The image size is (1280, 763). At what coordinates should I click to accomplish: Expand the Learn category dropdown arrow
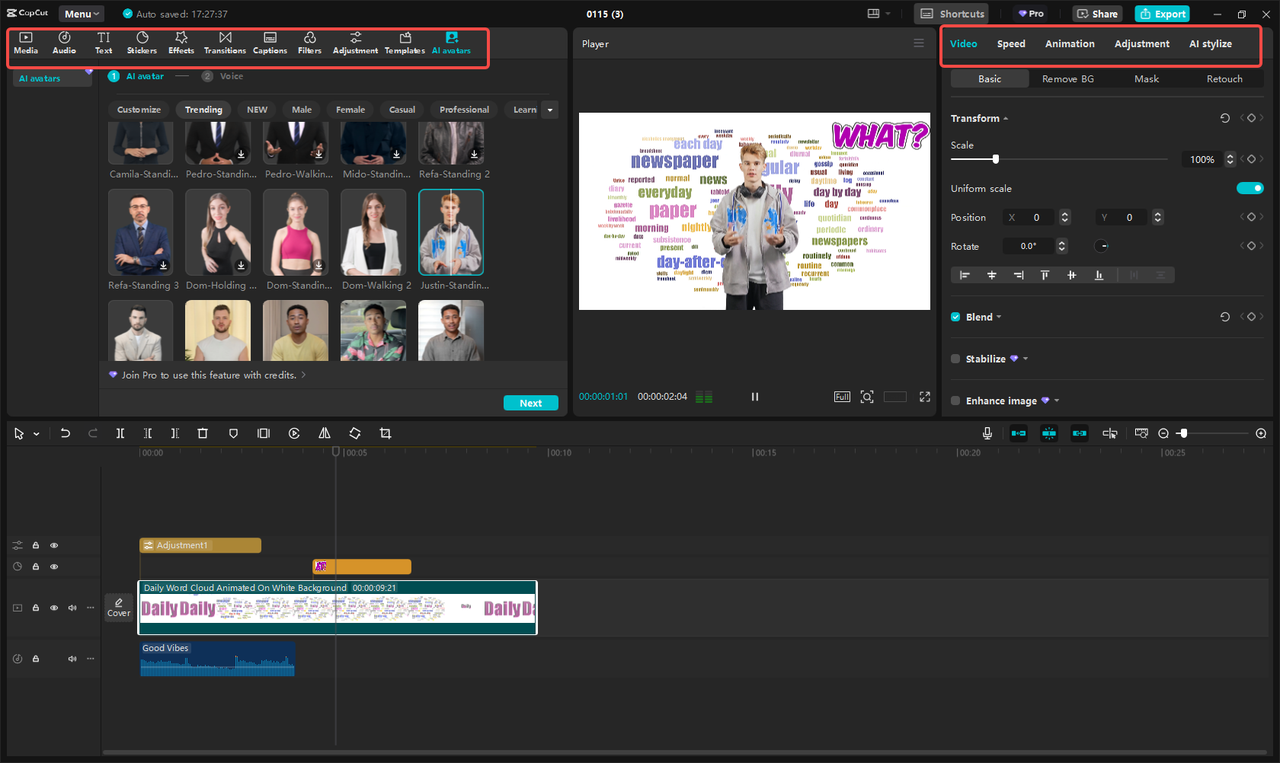click(549, 109)
